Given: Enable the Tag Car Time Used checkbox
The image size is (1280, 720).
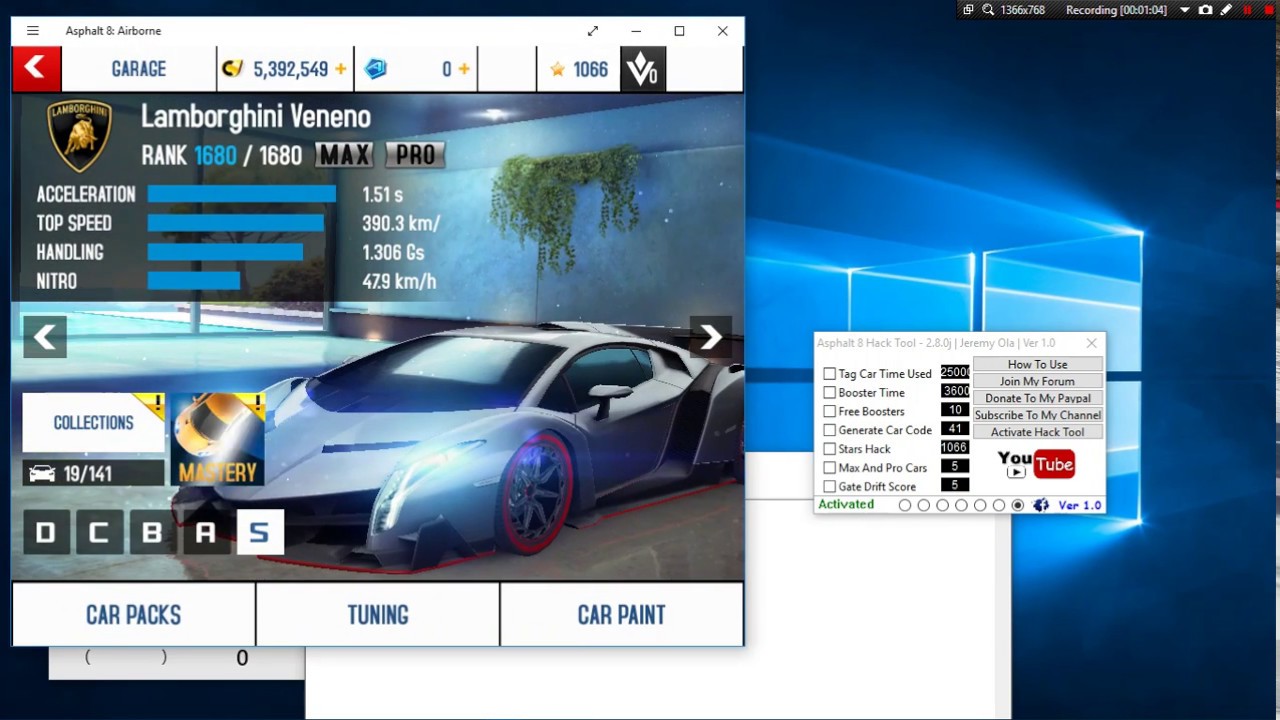Looking at the screenshot, I should (x=829, y=374).
